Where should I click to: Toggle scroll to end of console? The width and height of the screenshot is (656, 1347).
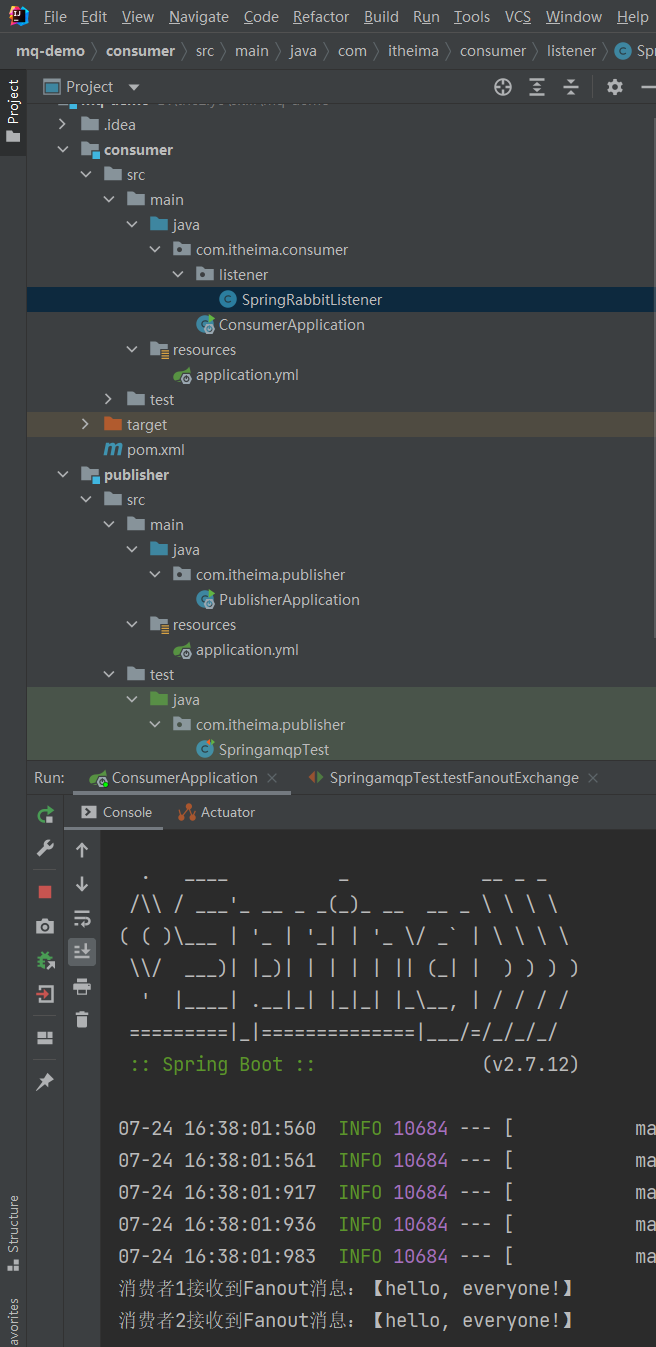(82, 951)
